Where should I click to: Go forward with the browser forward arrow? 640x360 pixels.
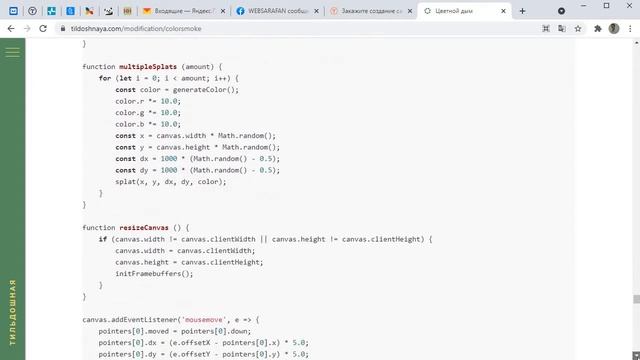pos(27,29)
